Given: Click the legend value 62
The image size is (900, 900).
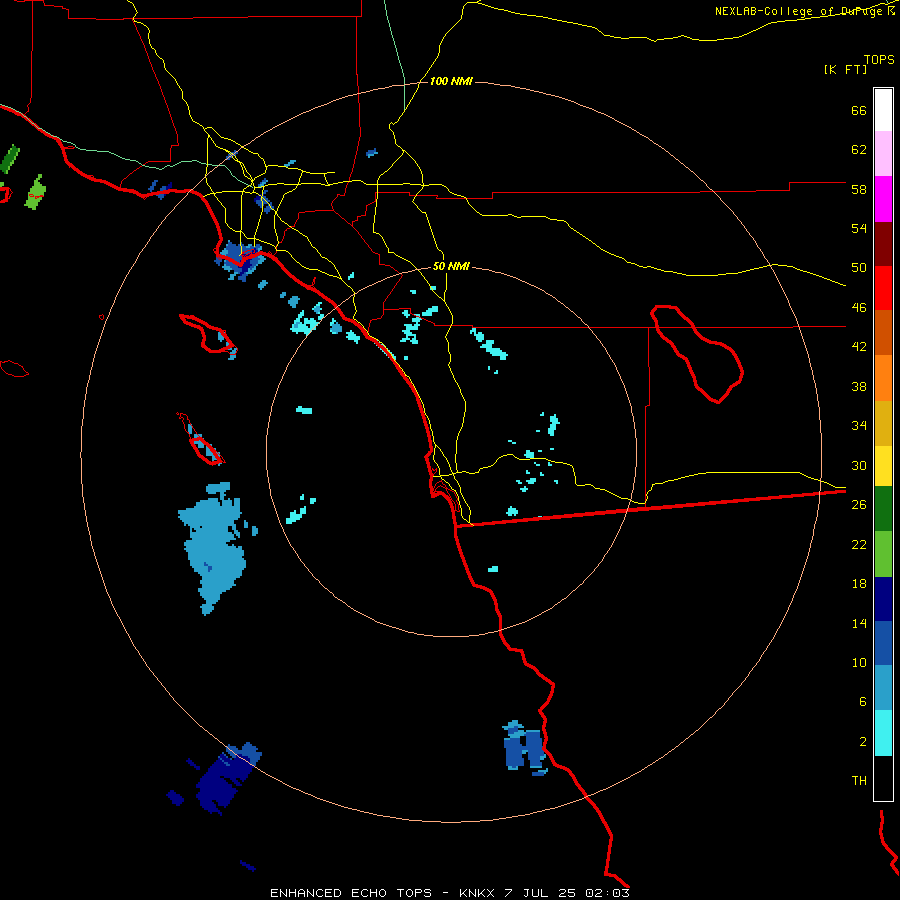Looking at the screenshot, I should click(x=859, y=150).
